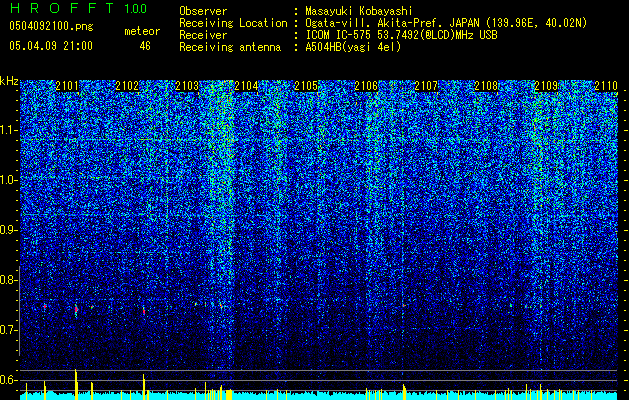This screenshot has width=629, height=400.
Task: Click the tallest yellow signal spike under 2101
Action: tap(75, 384)
